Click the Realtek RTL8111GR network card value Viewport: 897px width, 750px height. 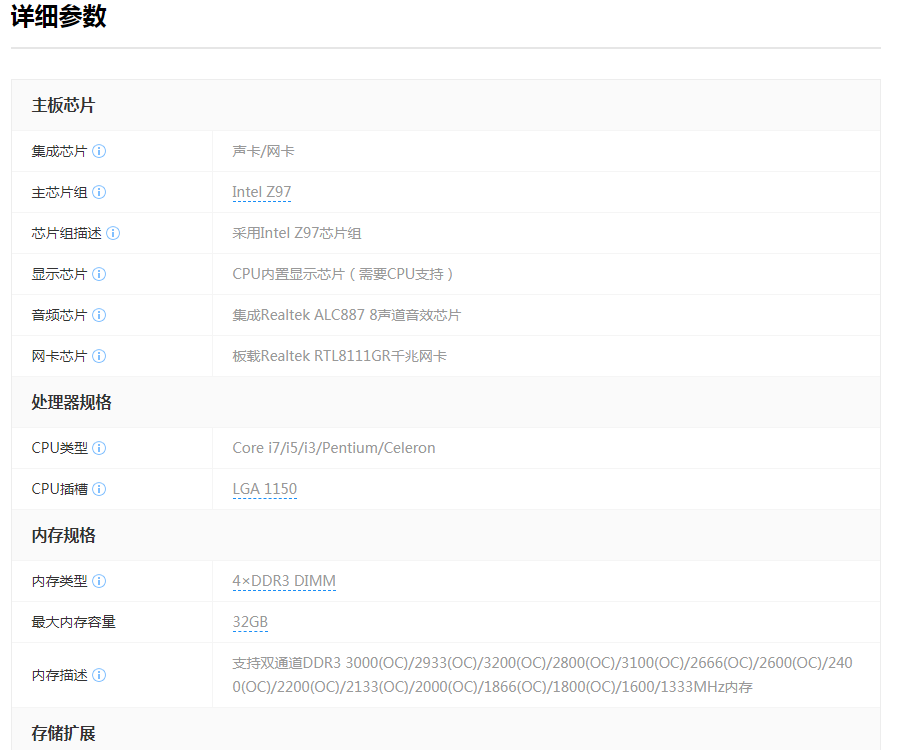tap(339, 356)
